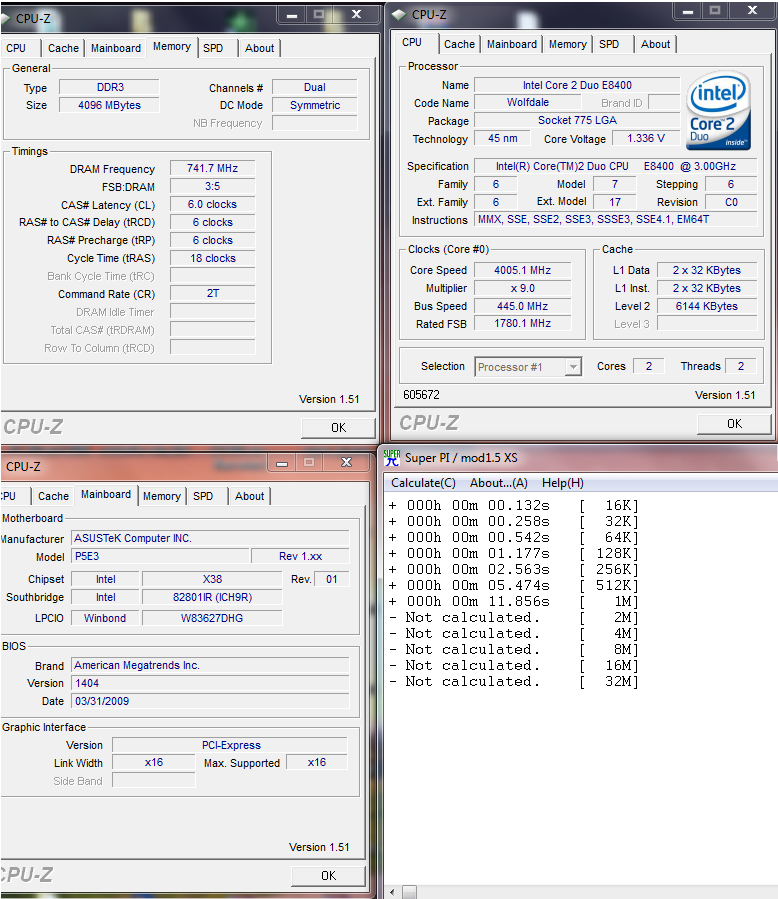The height and width of the screenshot is (899, 778).
Task: Click the 4005.1 MHz core speed value
Action: 523,271
